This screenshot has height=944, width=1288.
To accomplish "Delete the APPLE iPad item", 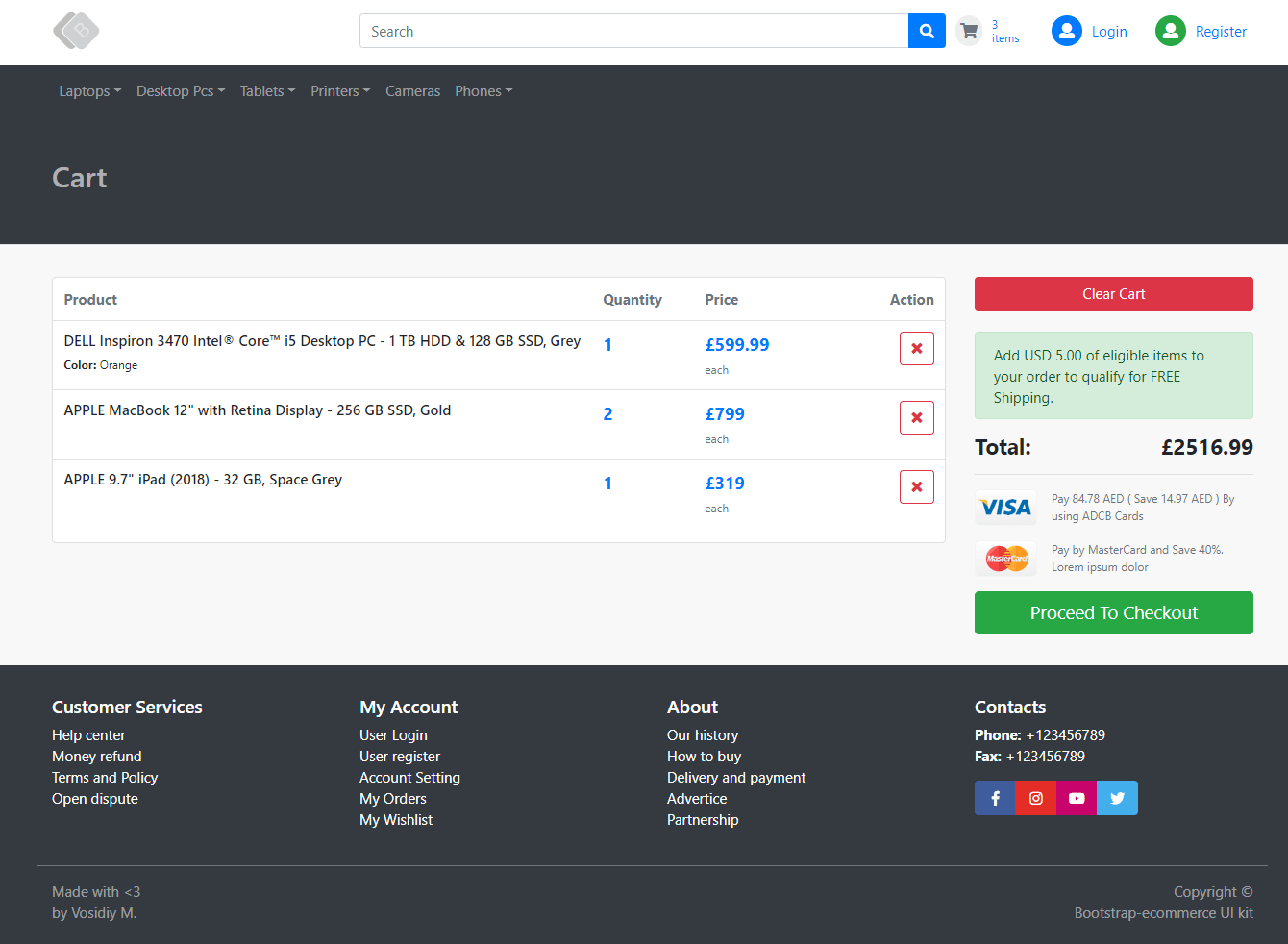I will 916,486.
